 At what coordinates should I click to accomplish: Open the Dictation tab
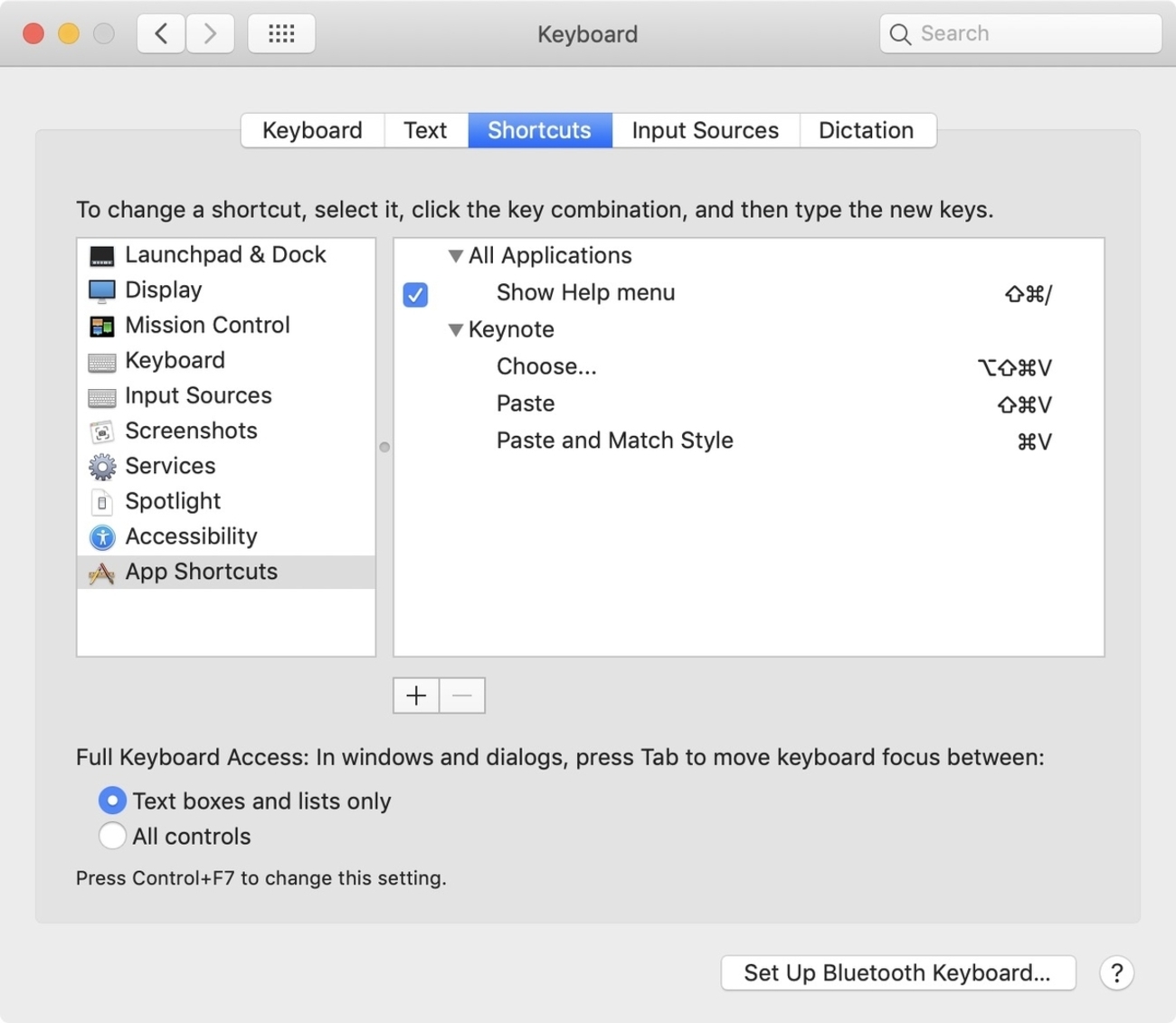point(866,130)
